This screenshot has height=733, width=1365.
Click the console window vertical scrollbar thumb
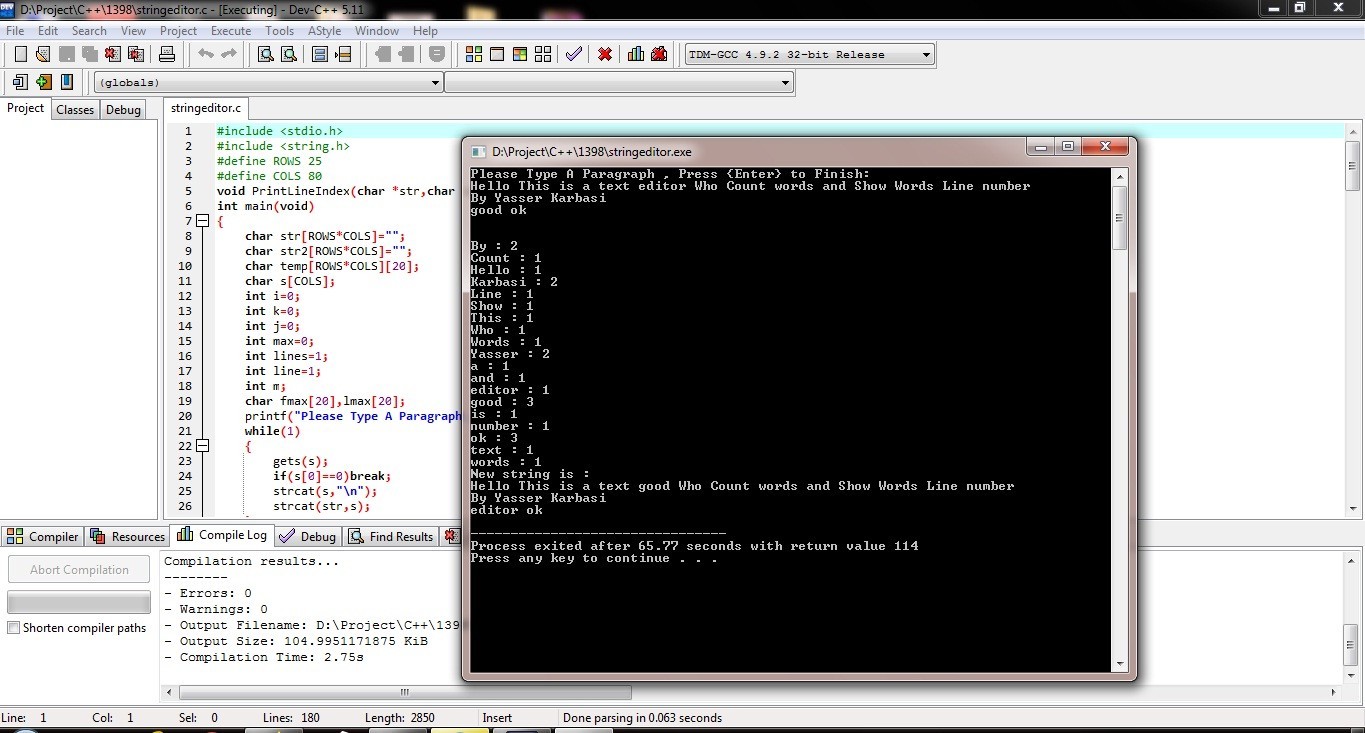click(x=1120, y=217)
